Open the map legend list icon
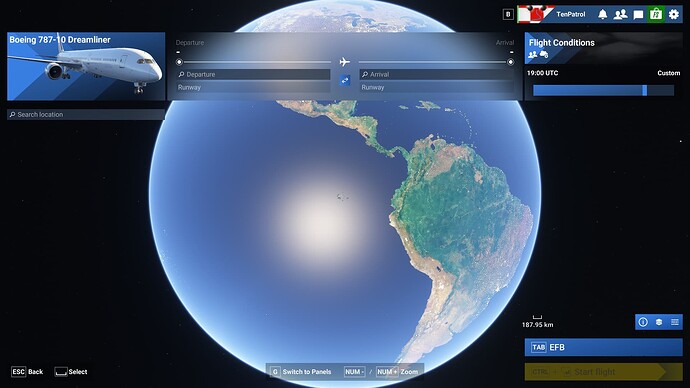The image size is (690, 388). [675, 322]
